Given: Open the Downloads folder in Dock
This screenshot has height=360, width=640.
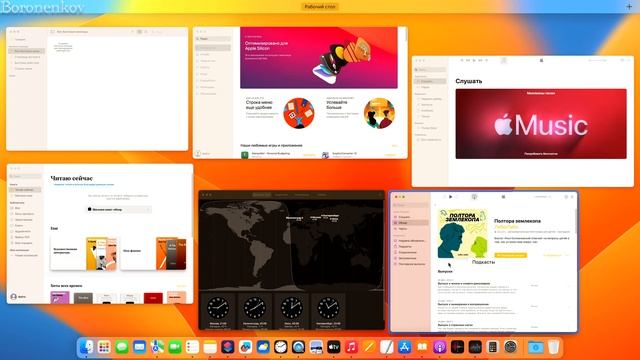Looking at the screenshot, I should pyautogui.click(x=536, y=347).
